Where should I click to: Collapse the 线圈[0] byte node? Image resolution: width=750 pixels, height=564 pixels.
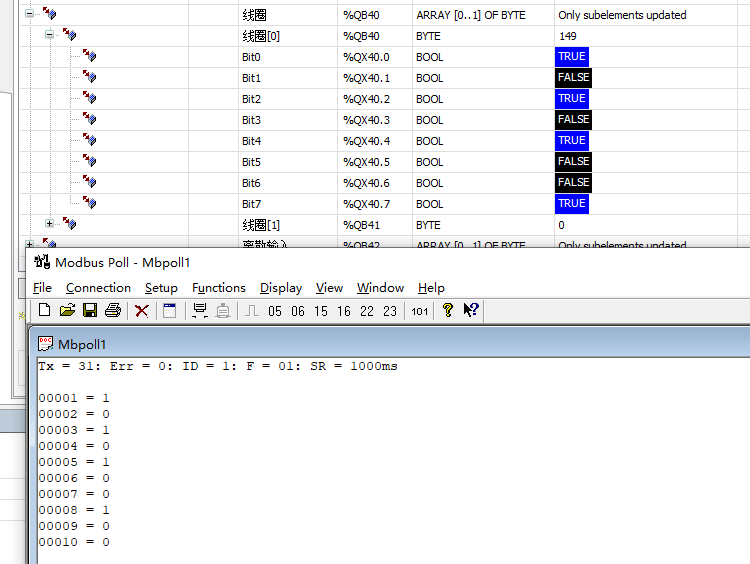tap(49, 34)
